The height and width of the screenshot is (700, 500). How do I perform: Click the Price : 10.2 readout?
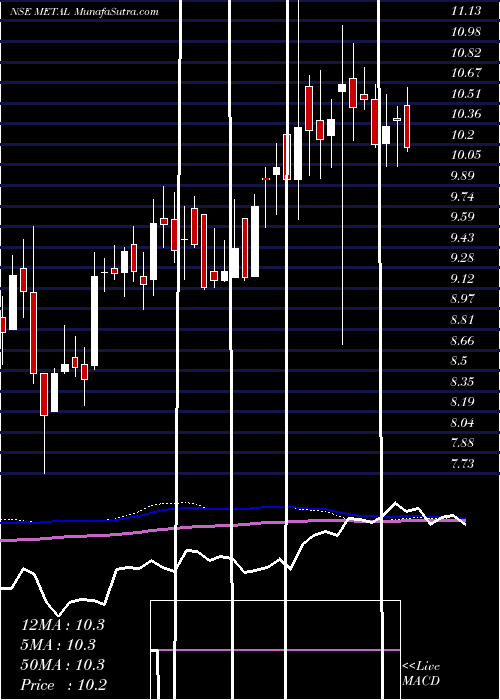tap(63, 685)
